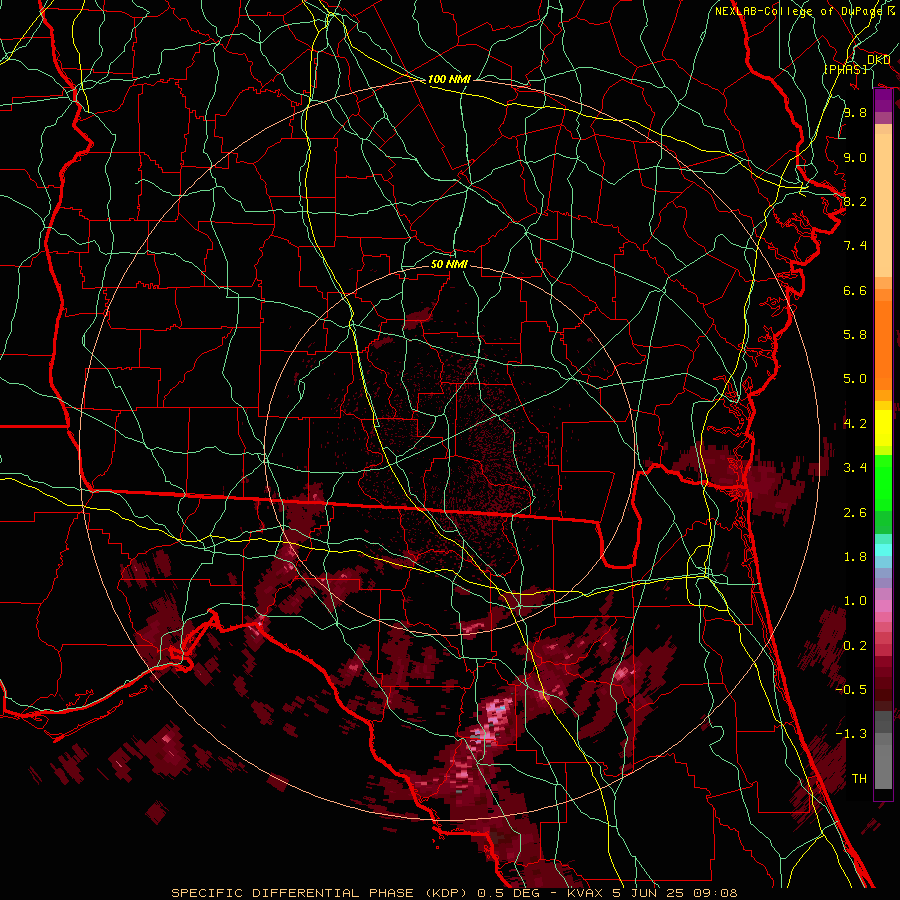Click the 5.0 legend scale value
The image size is (900, 900).
coord(855,379)
